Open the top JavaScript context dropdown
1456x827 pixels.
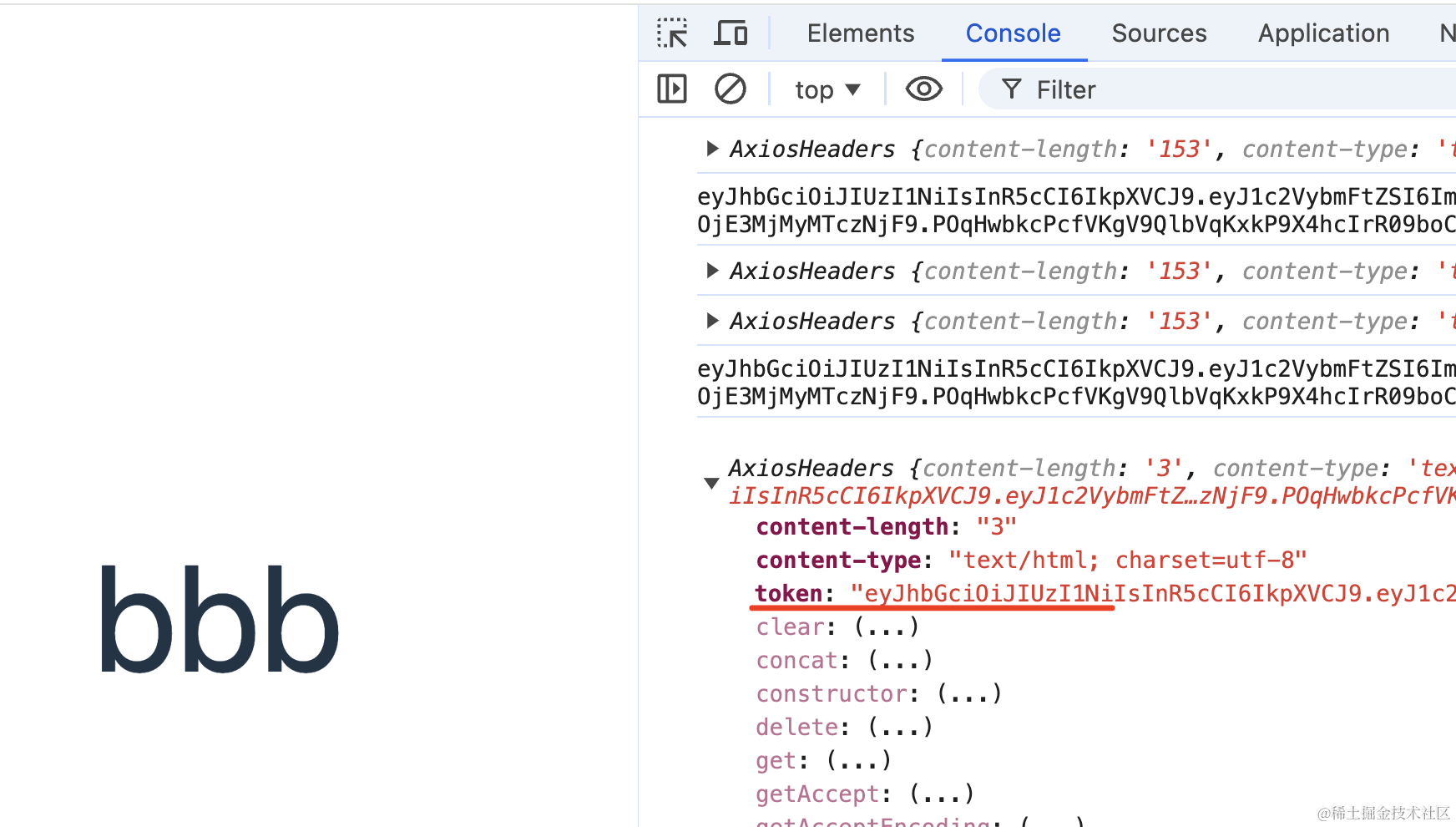827,89
